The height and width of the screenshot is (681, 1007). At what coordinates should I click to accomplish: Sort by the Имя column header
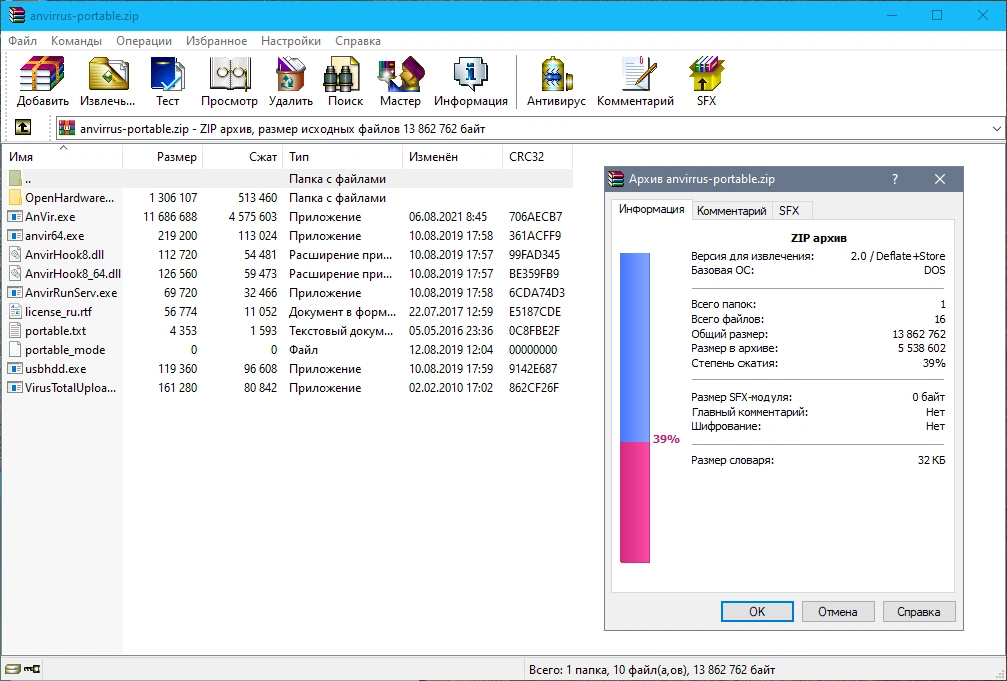(62, 157)
